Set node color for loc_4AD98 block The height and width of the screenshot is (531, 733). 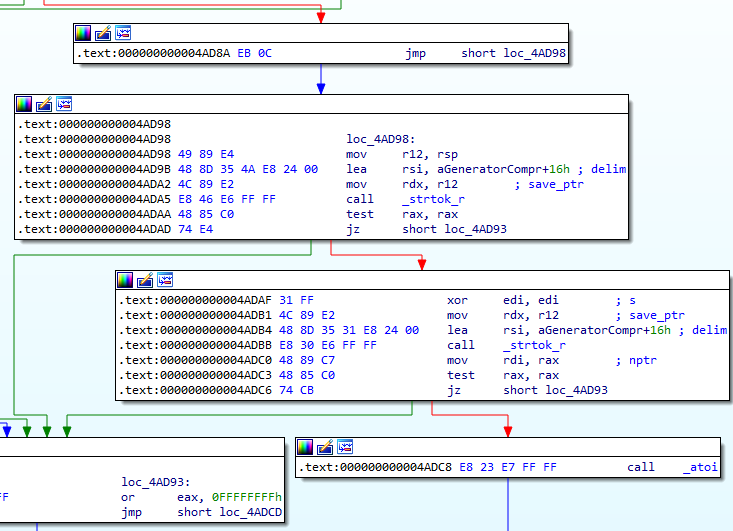click(x=25, y=103)
